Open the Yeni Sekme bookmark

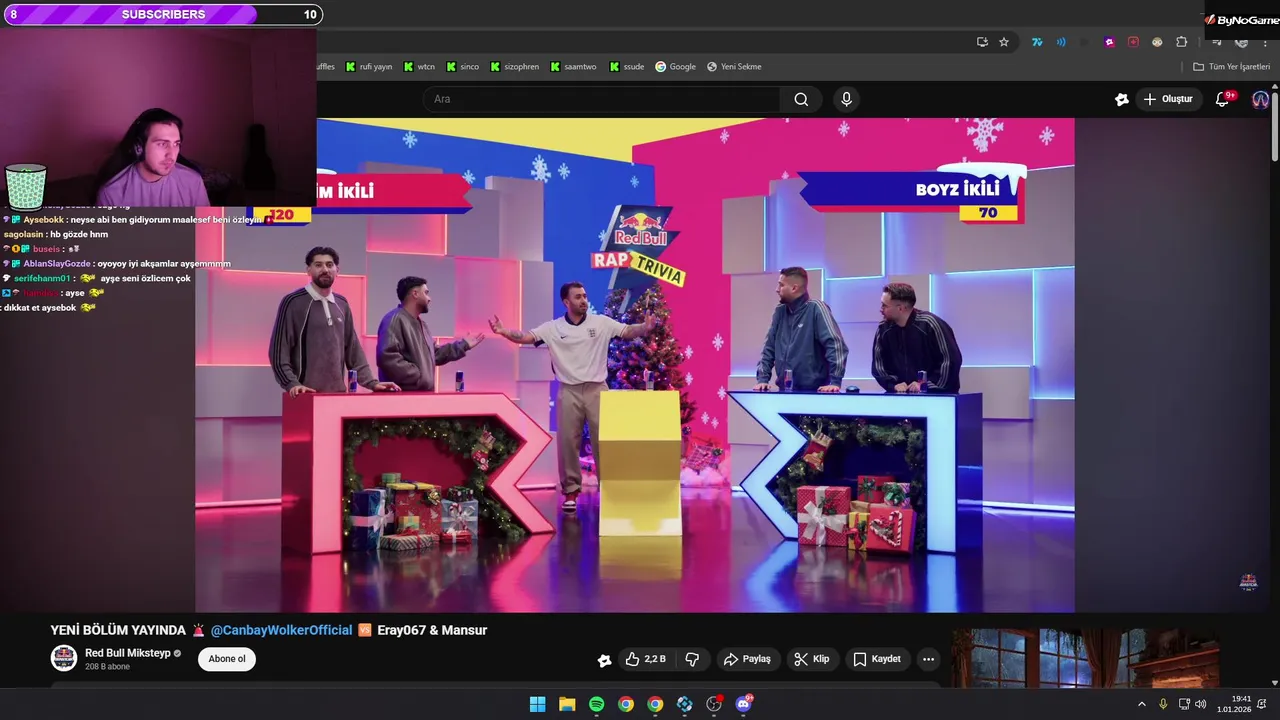(734, 67)
